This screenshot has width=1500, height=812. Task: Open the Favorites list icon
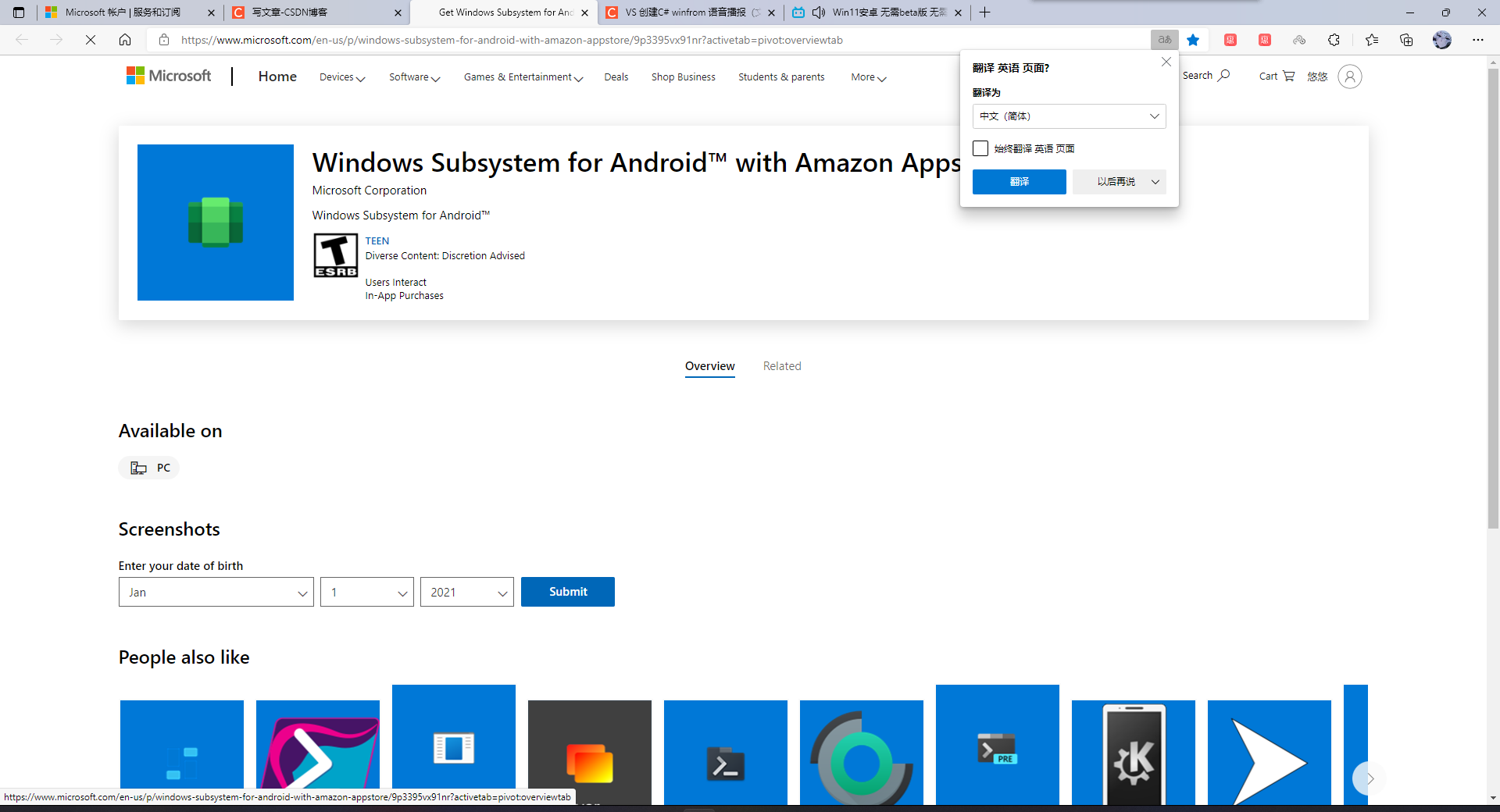click(x=1372, y=40)
